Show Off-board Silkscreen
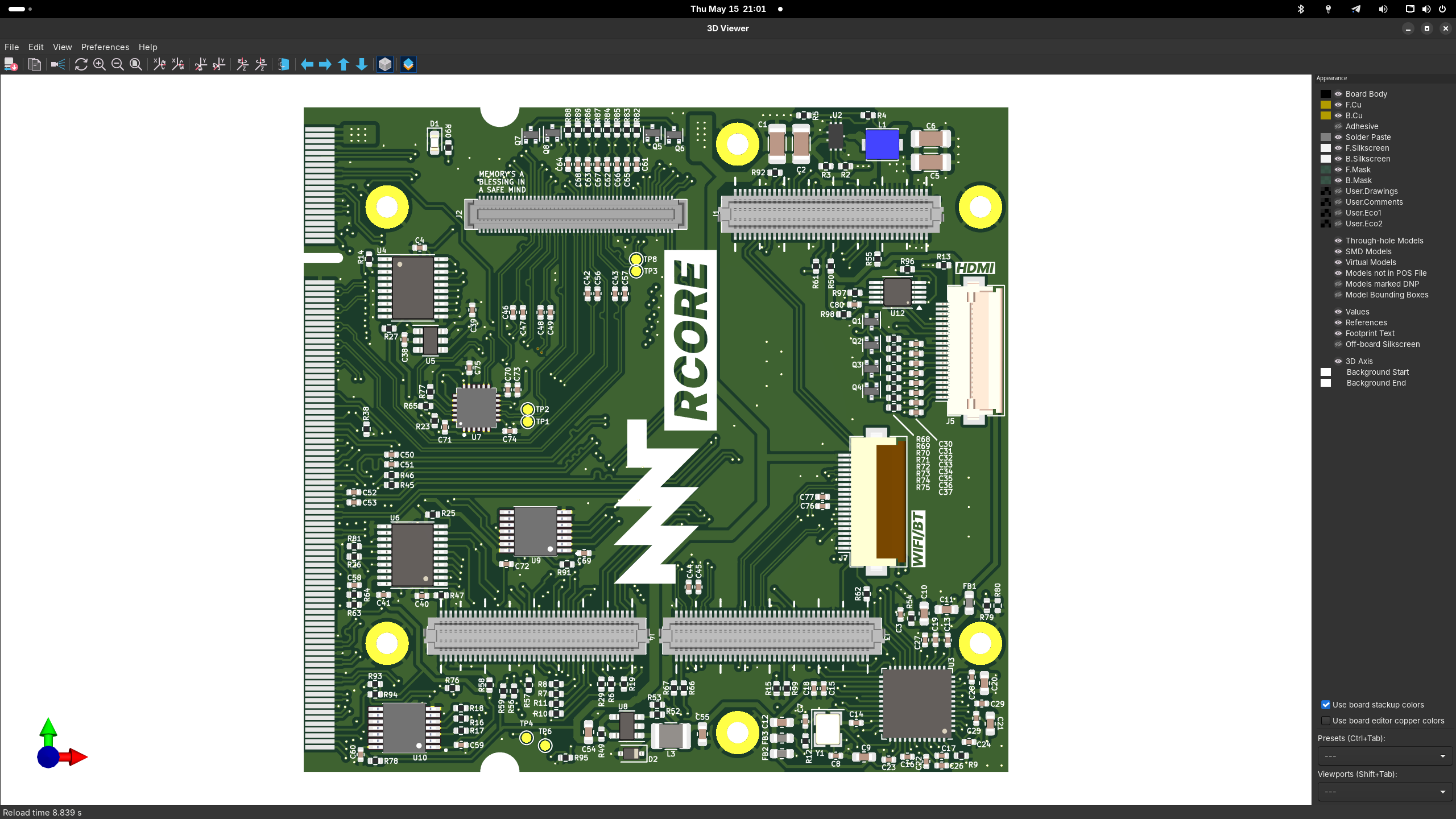Viewport: 1456px width, 819px height. point(1338,344)
